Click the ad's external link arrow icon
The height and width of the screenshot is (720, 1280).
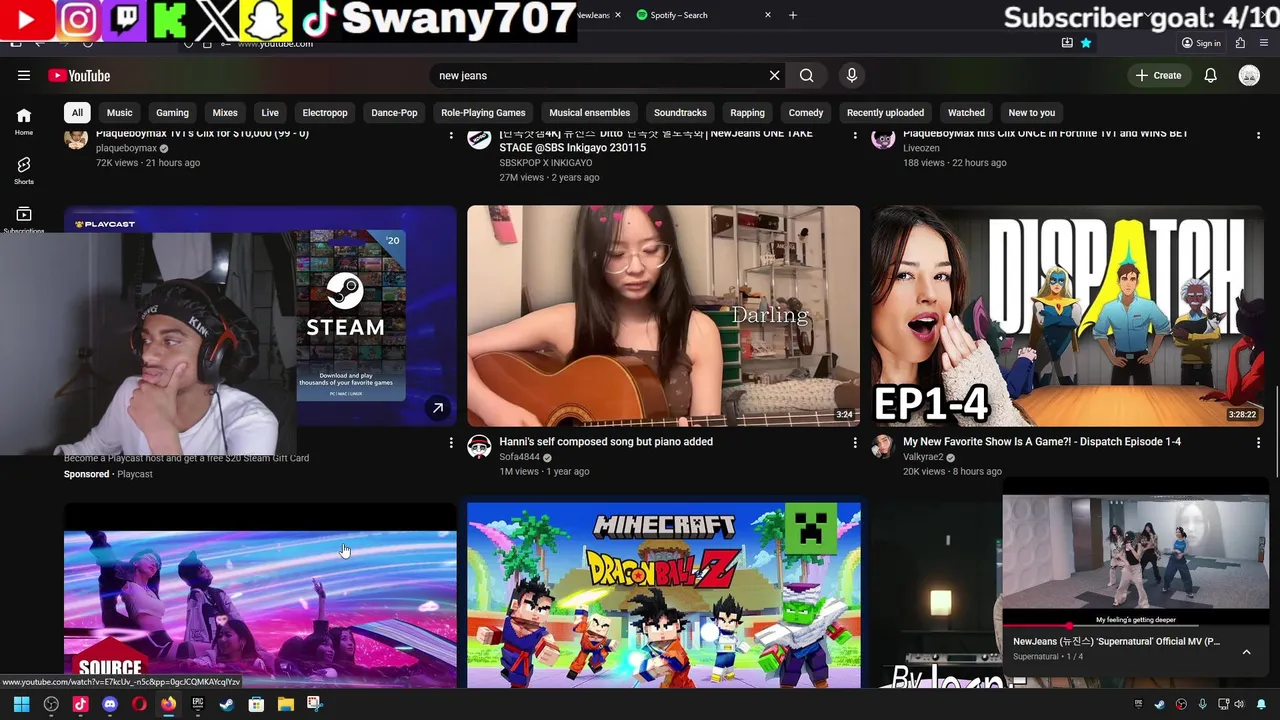click(437, 407)
